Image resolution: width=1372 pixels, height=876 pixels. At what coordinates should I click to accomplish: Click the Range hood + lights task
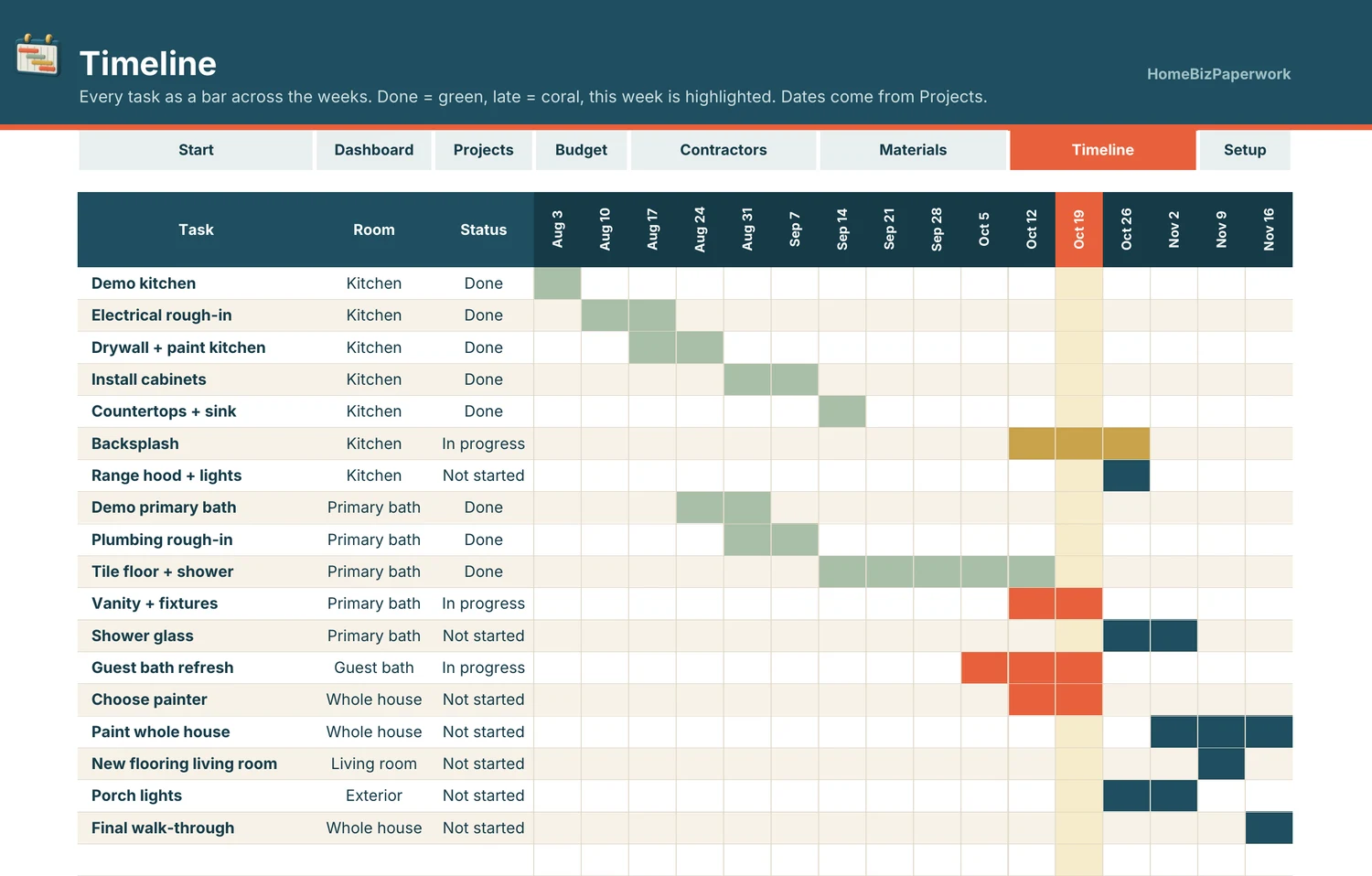pyautogui.click(x=166, y=475)
